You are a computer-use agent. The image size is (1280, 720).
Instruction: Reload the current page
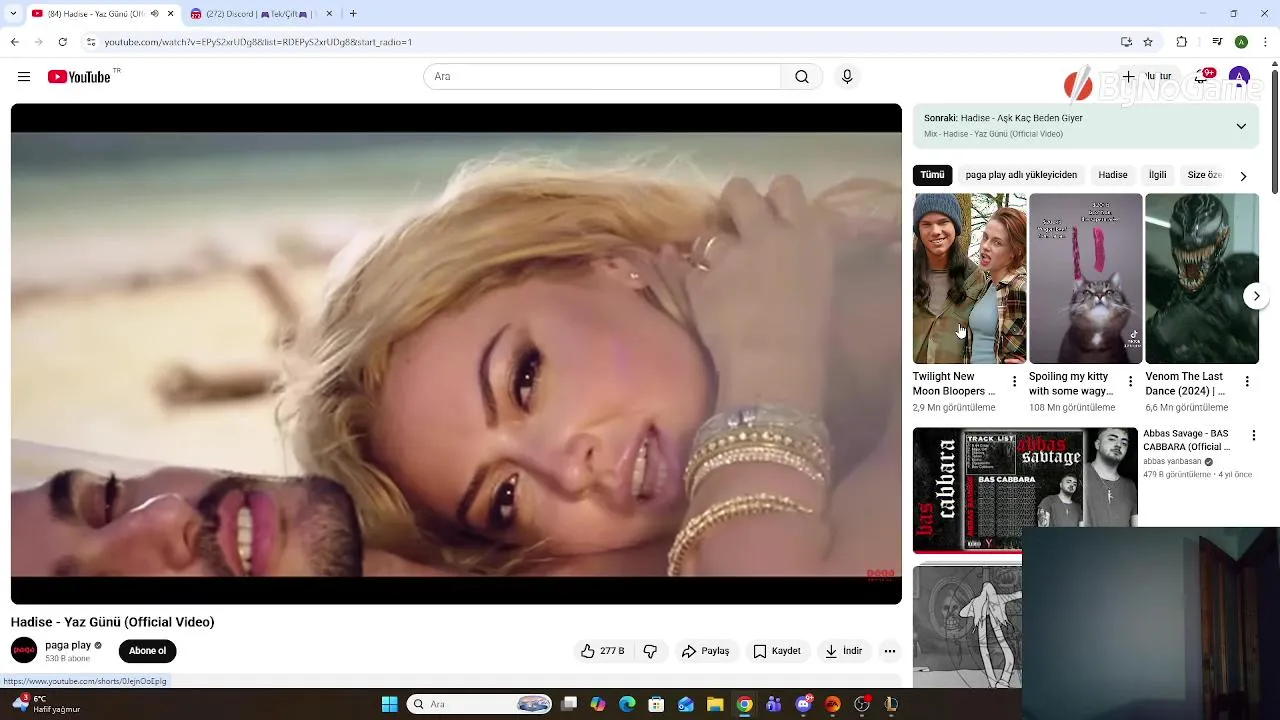click(62, 42)
